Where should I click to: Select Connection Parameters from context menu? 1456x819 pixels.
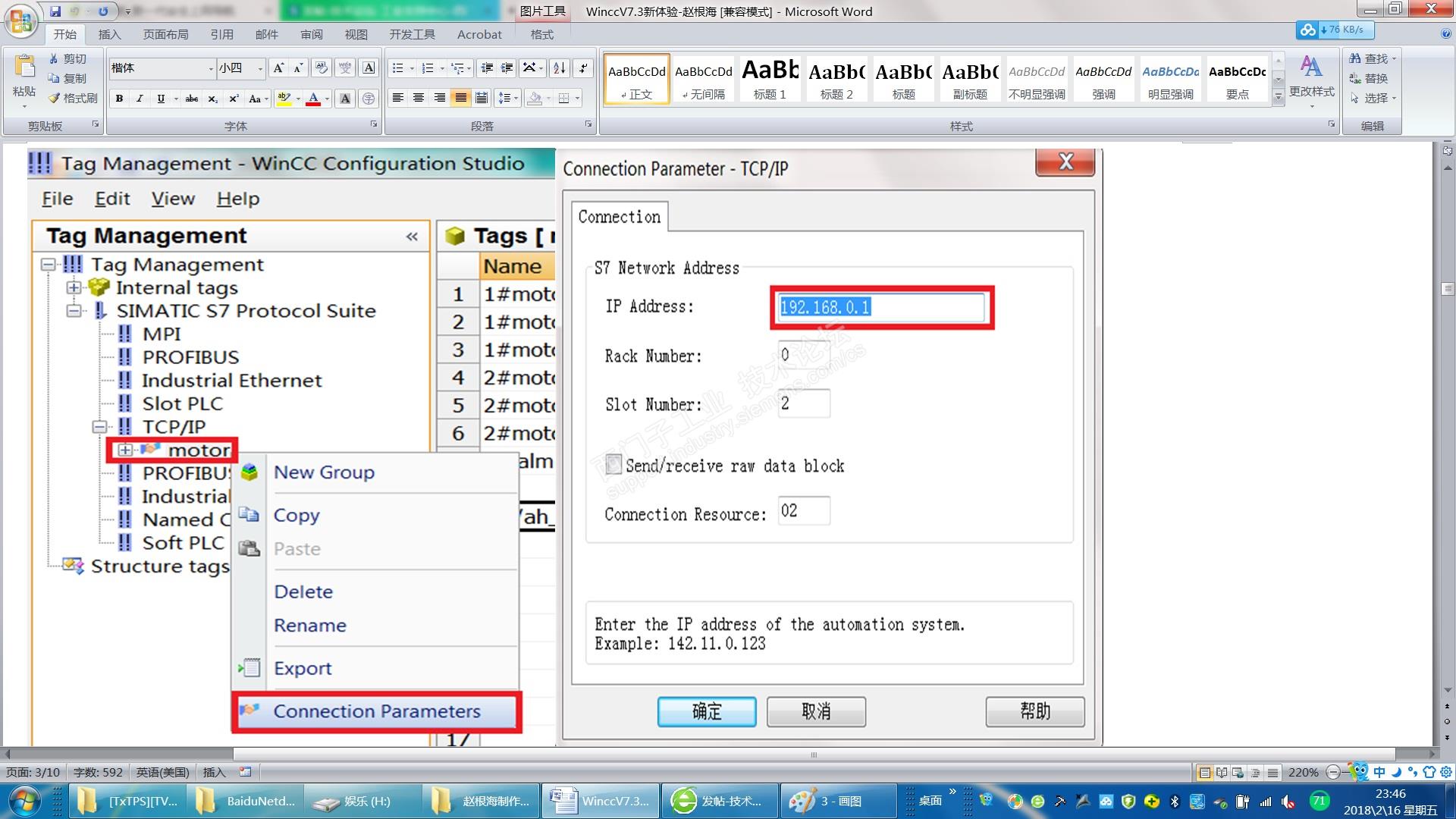376,711
